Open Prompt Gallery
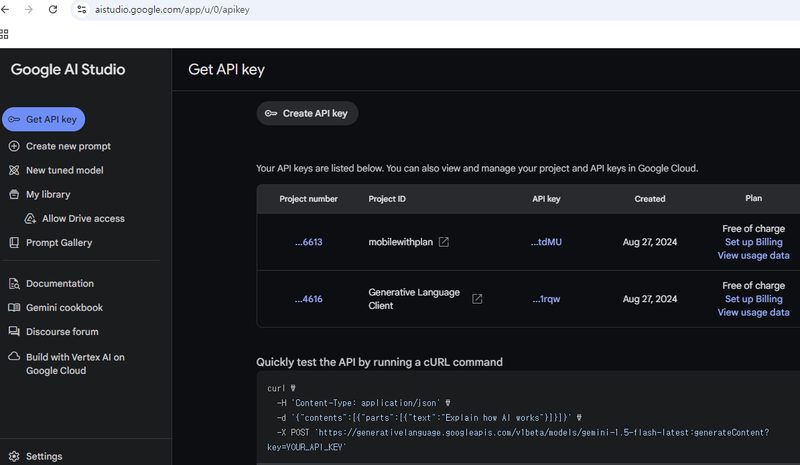 tap(59, 242)
